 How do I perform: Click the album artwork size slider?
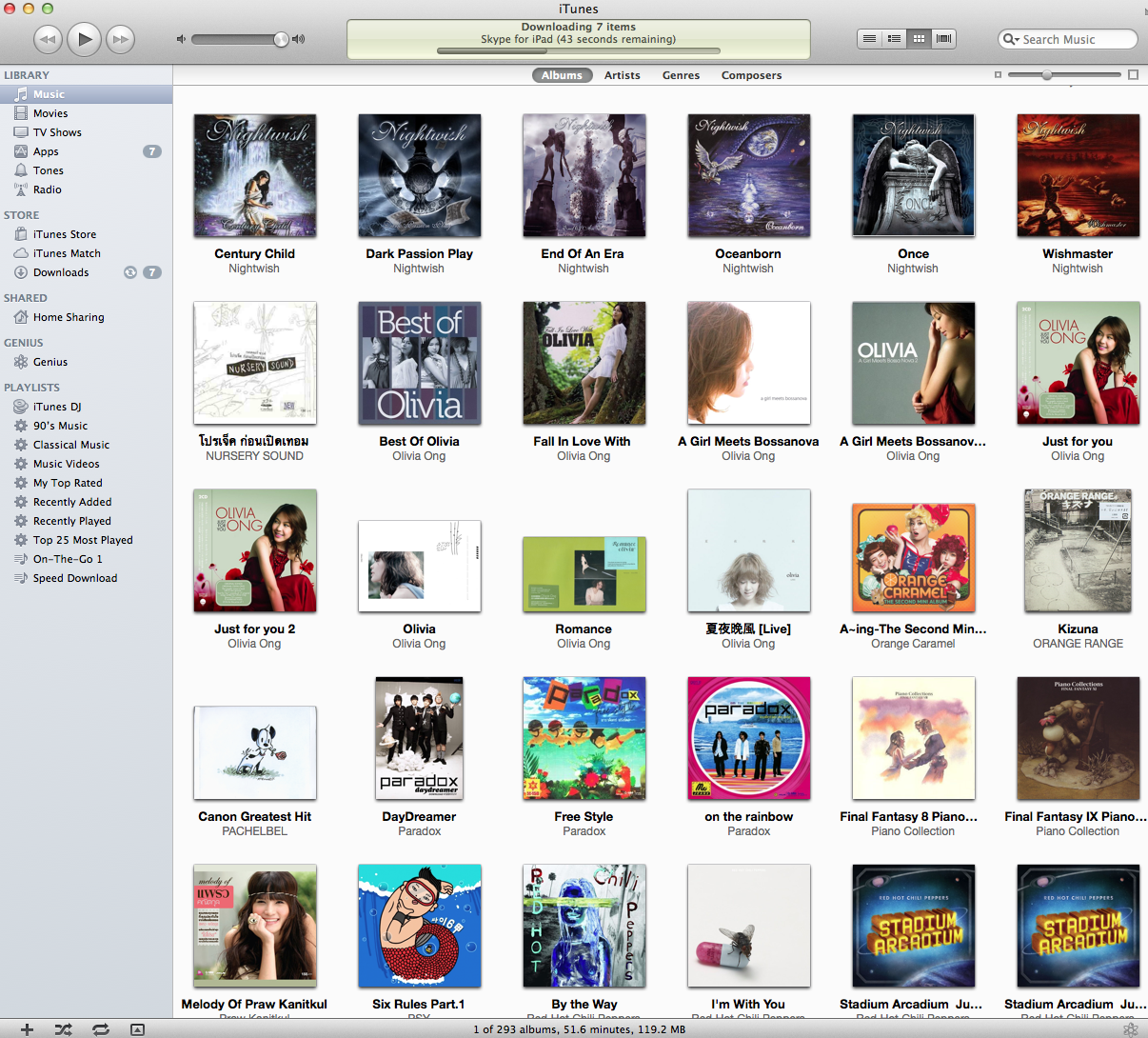[x=1064, y=74]
